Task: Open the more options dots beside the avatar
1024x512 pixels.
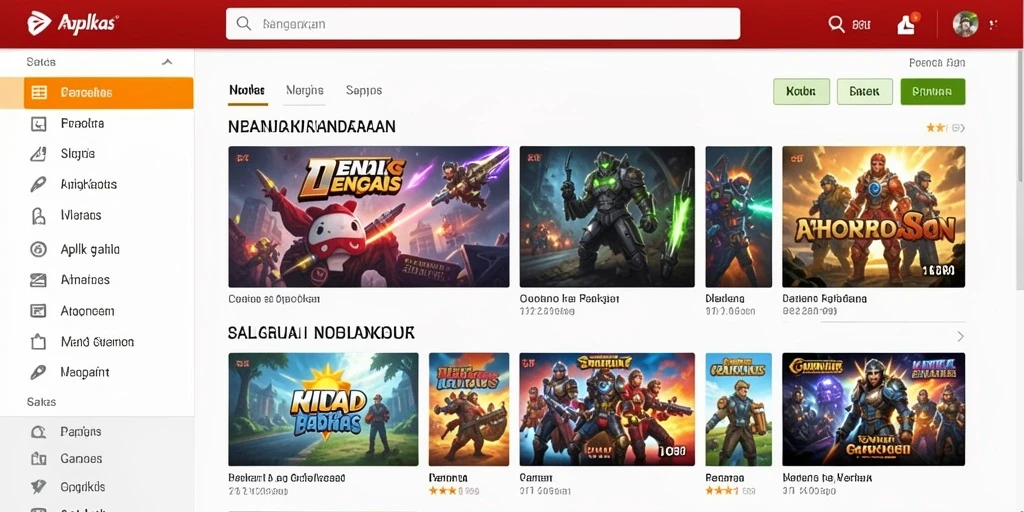Action: click(x=993, y=25)
